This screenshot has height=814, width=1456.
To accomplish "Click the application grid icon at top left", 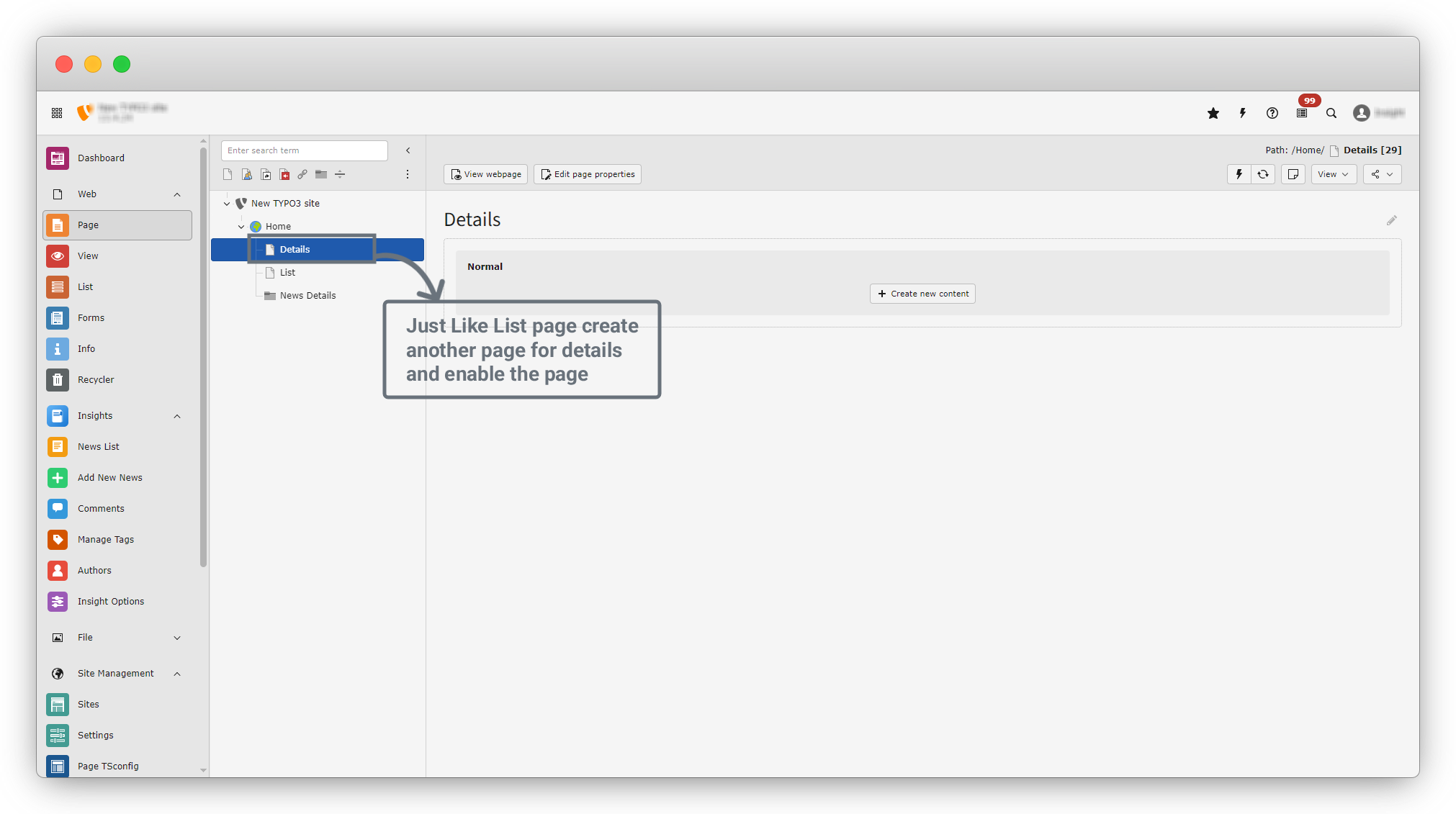I will (x=57, y=113).
